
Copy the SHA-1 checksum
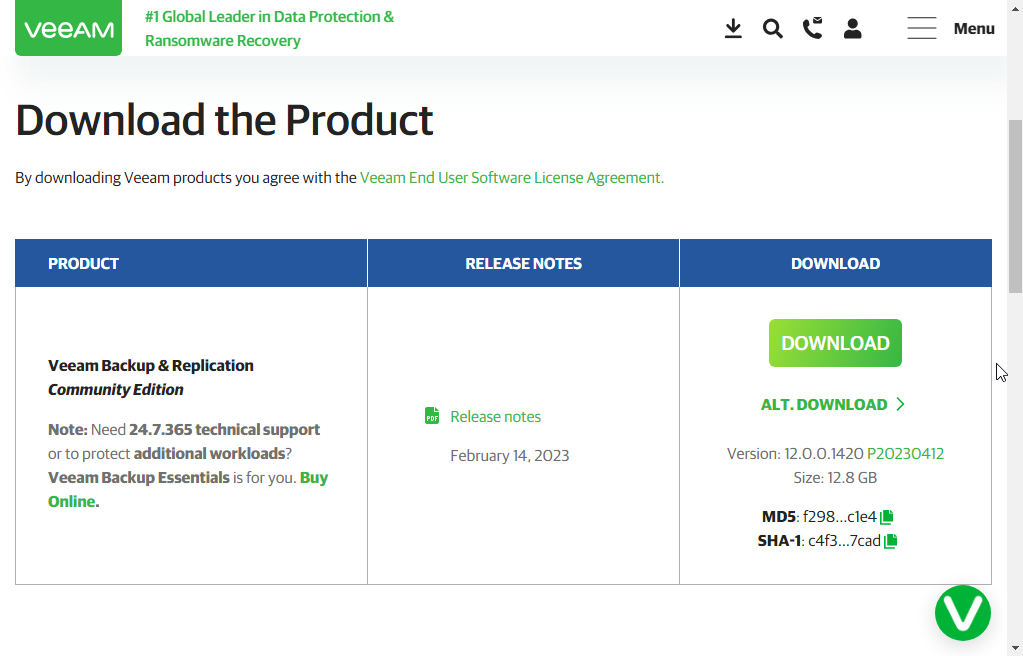coord(891,541)
